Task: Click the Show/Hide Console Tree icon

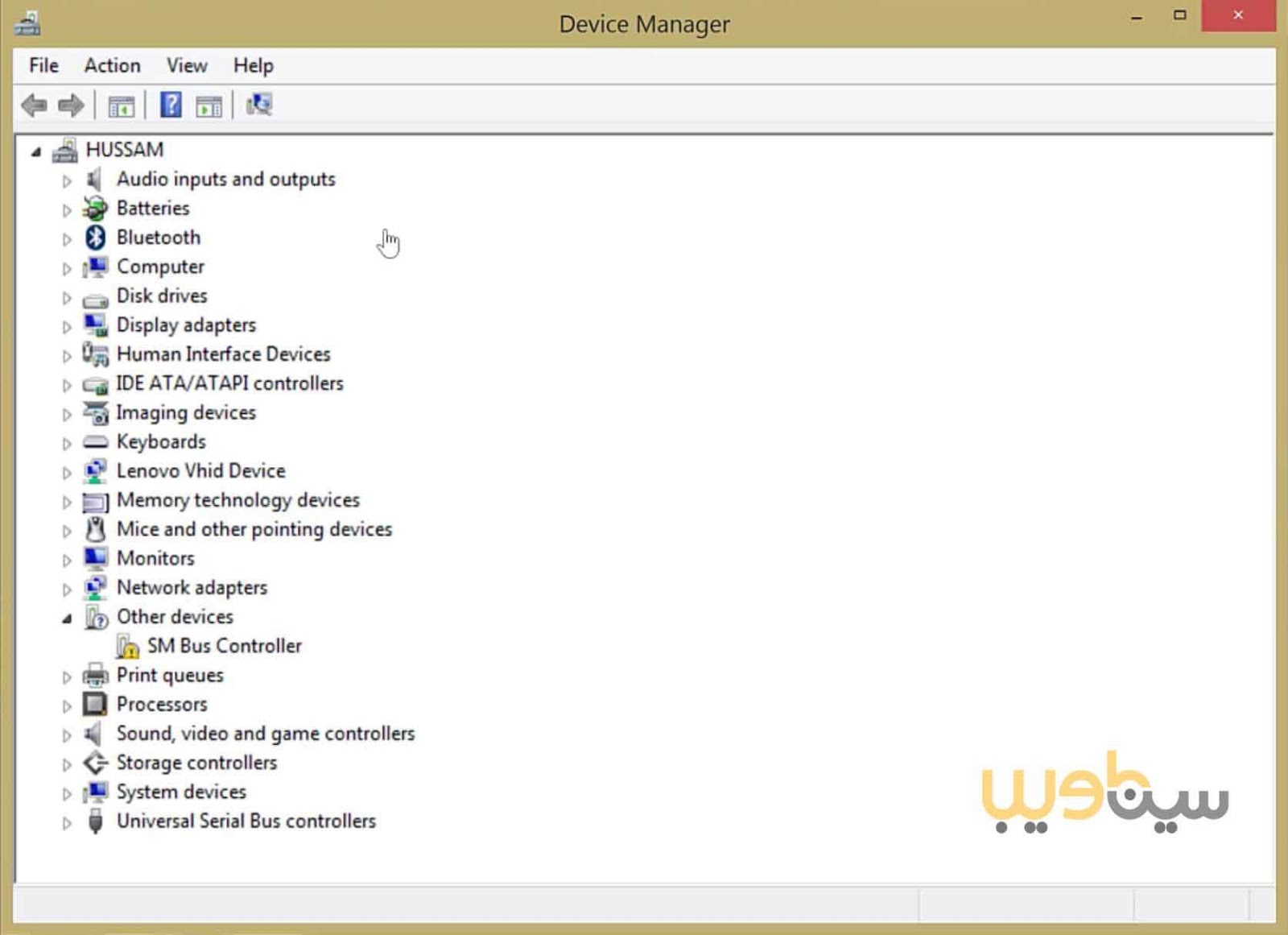Action: point(122,105)
